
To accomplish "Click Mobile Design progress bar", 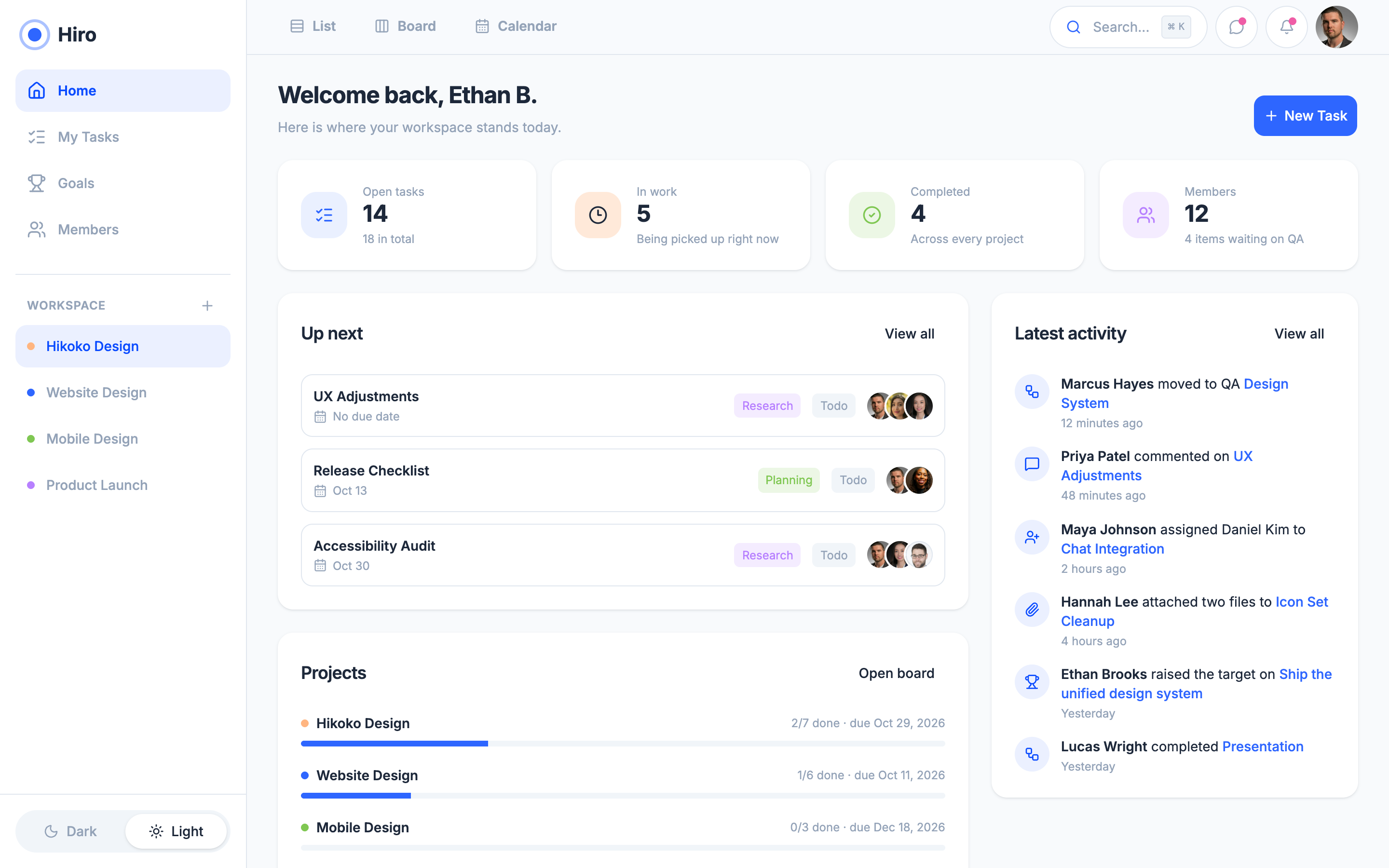I will click(x=623, y=847).
